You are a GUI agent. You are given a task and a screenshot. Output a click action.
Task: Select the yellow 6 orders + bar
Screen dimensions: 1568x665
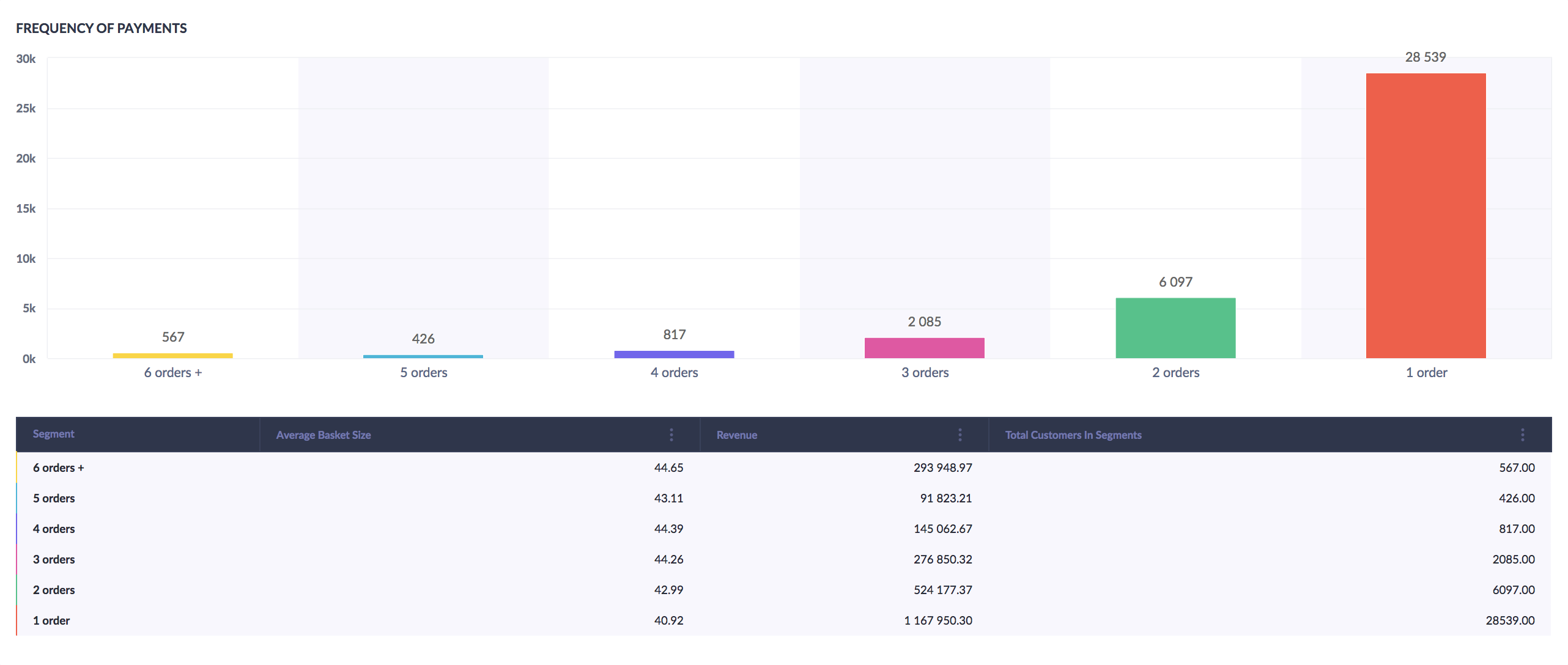click(173, 356)
